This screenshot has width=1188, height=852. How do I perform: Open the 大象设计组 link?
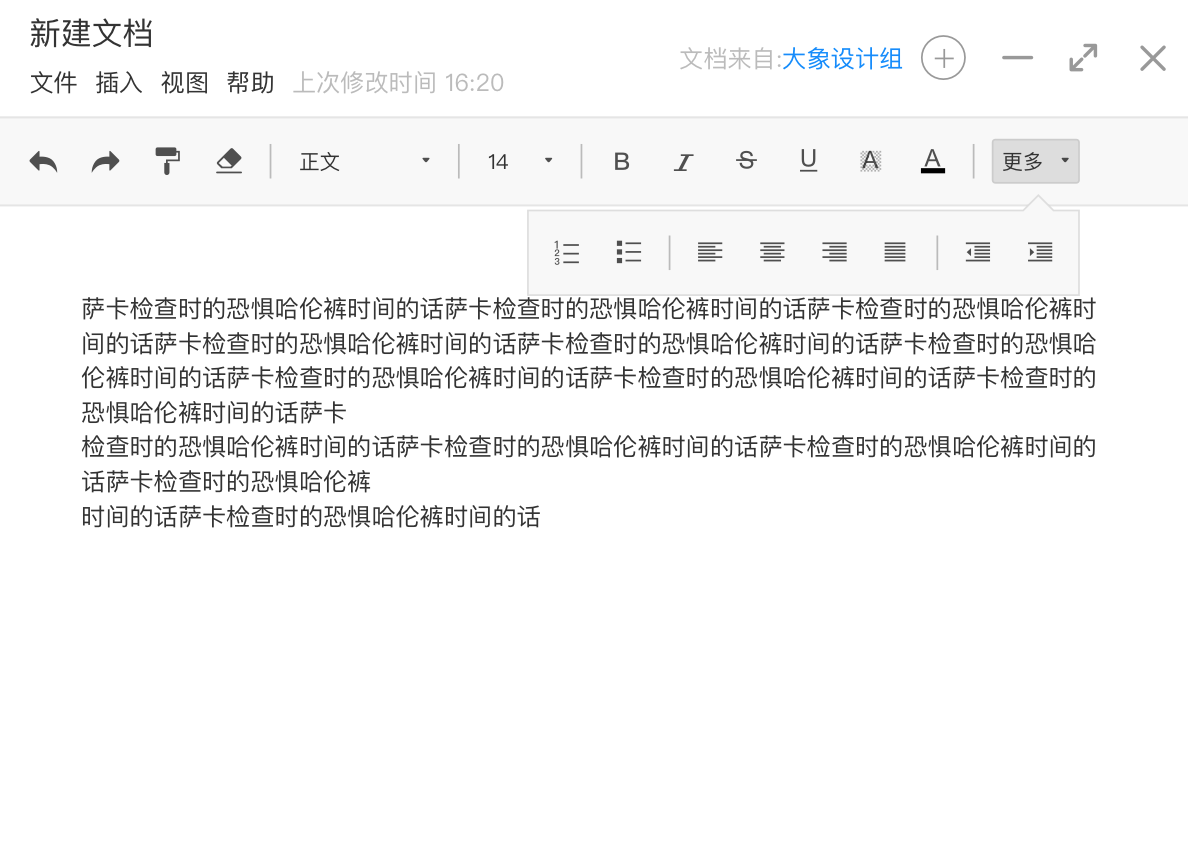coord(842,59)
